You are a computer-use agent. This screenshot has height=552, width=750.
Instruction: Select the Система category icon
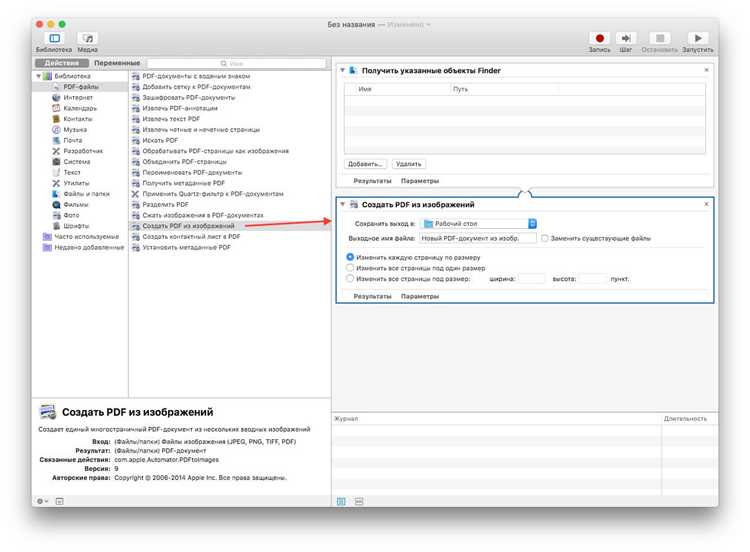56,162
